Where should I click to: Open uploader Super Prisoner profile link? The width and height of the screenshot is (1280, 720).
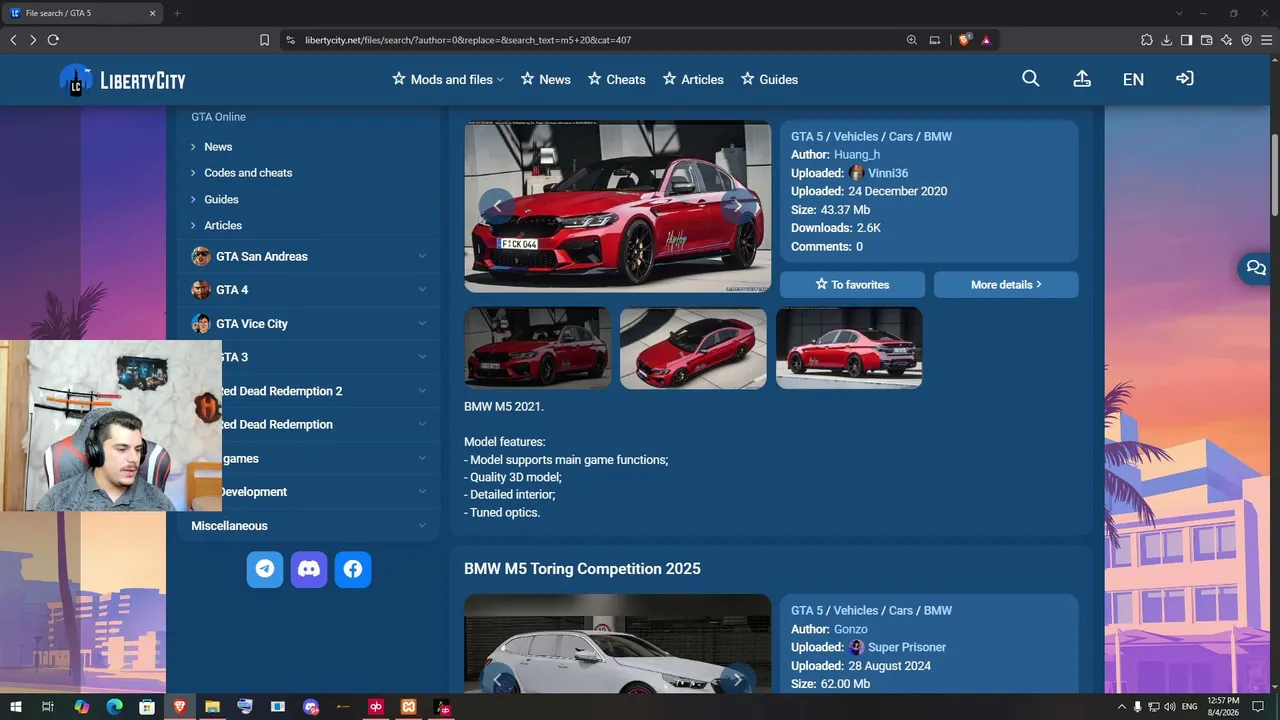pyautogui.click(x=907, y=647)
